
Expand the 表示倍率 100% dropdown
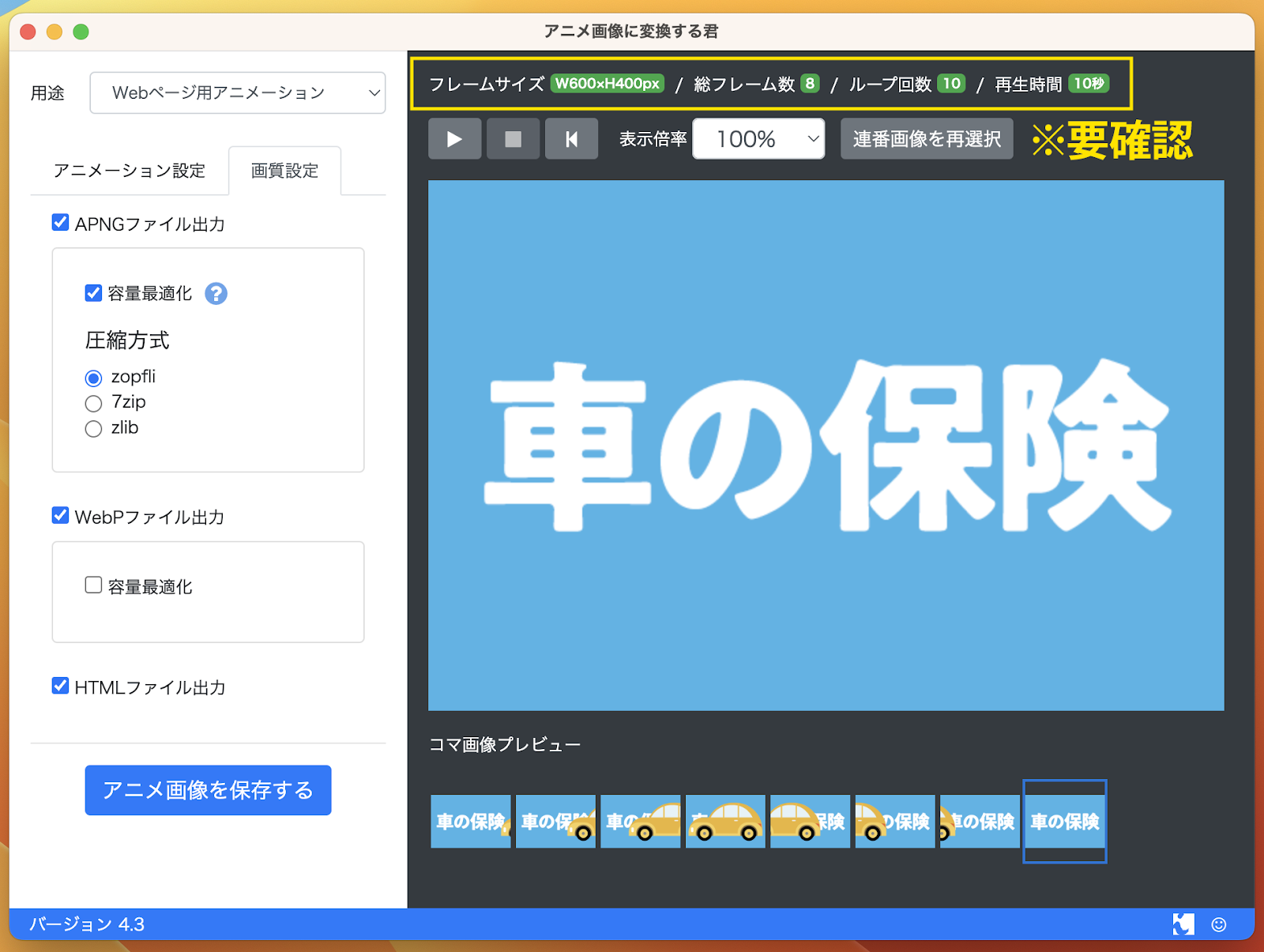(758, 139)
